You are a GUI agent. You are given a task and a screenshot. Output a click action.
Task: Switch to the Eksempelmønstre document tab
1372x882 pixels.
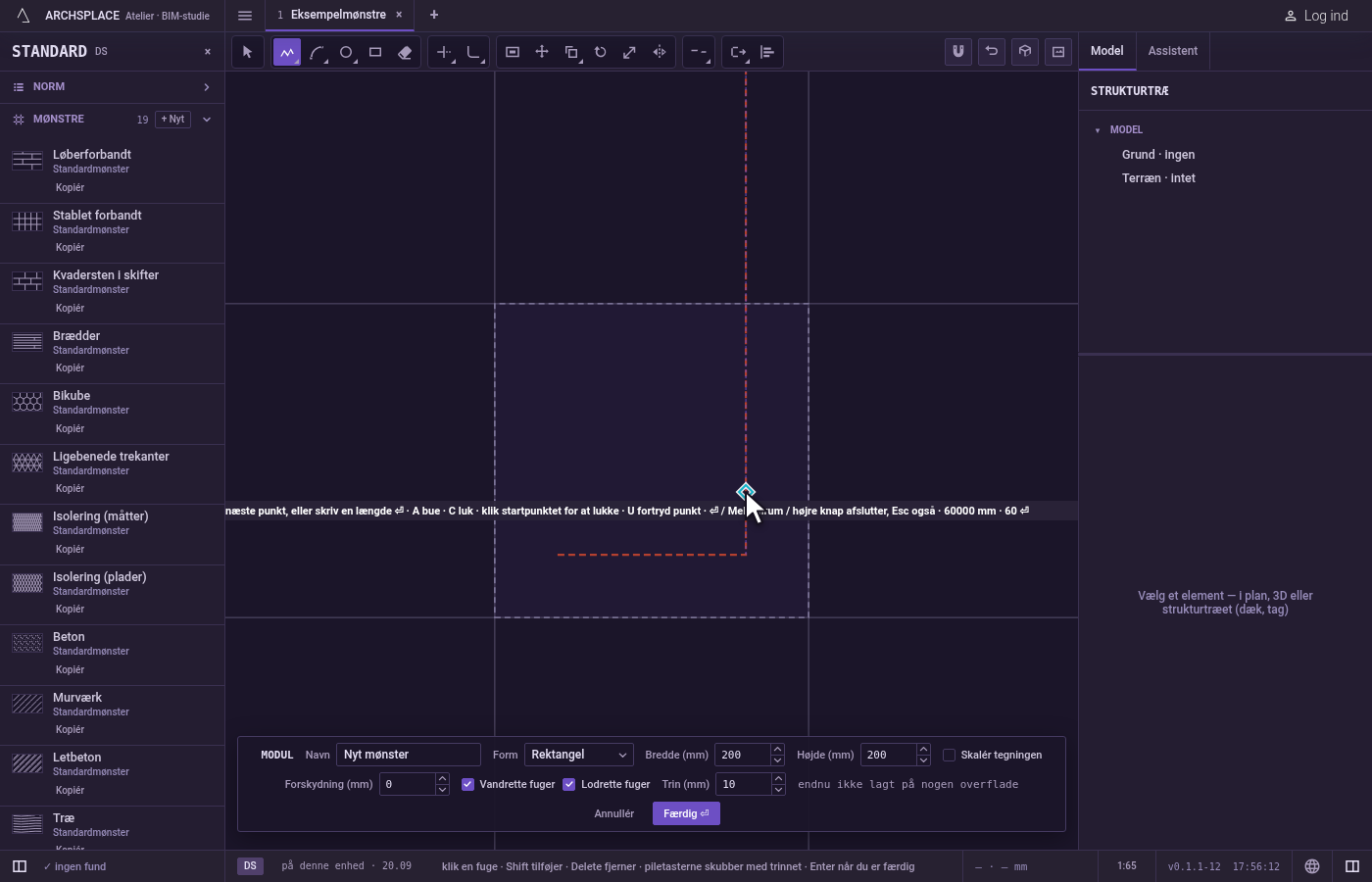[339, 16]
